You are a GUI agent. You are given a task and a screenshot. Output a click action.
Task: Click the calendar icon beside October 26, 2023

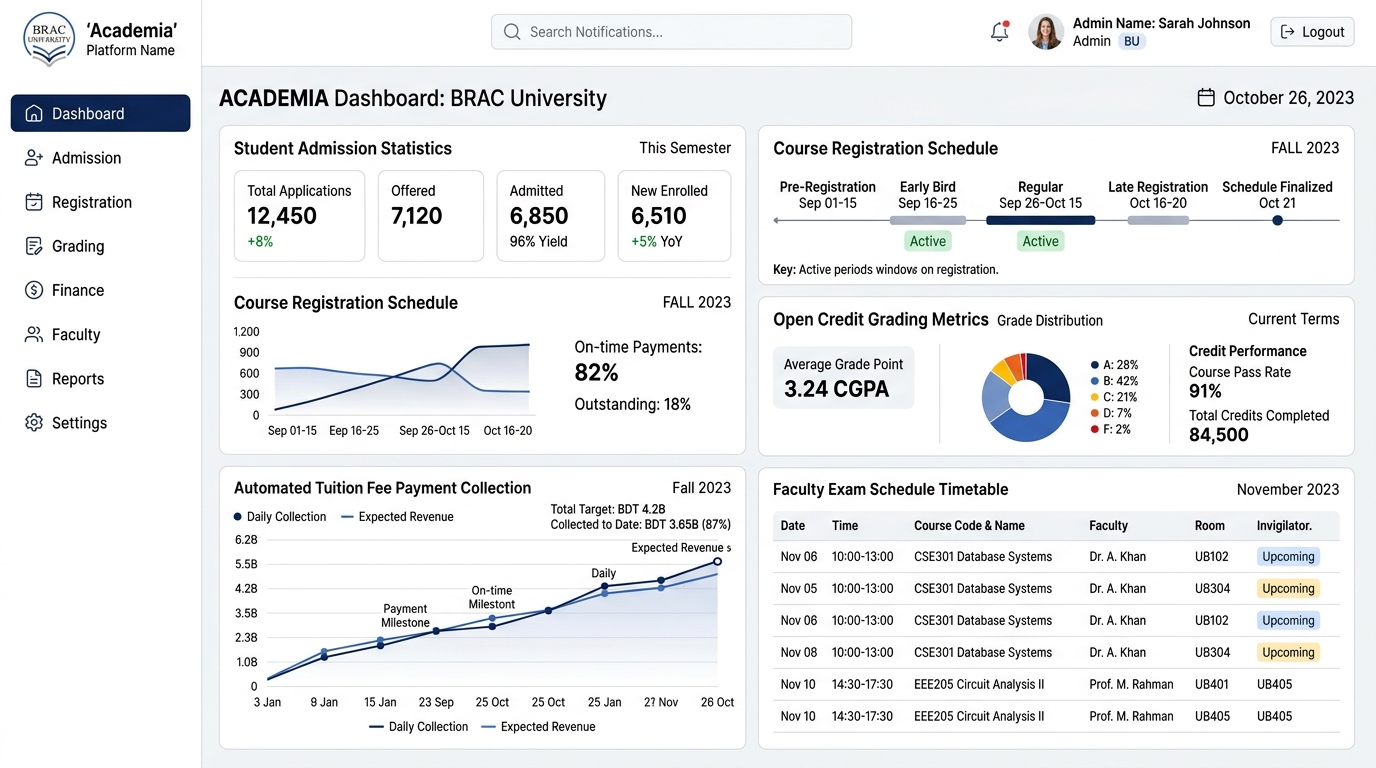point(1206,98)
